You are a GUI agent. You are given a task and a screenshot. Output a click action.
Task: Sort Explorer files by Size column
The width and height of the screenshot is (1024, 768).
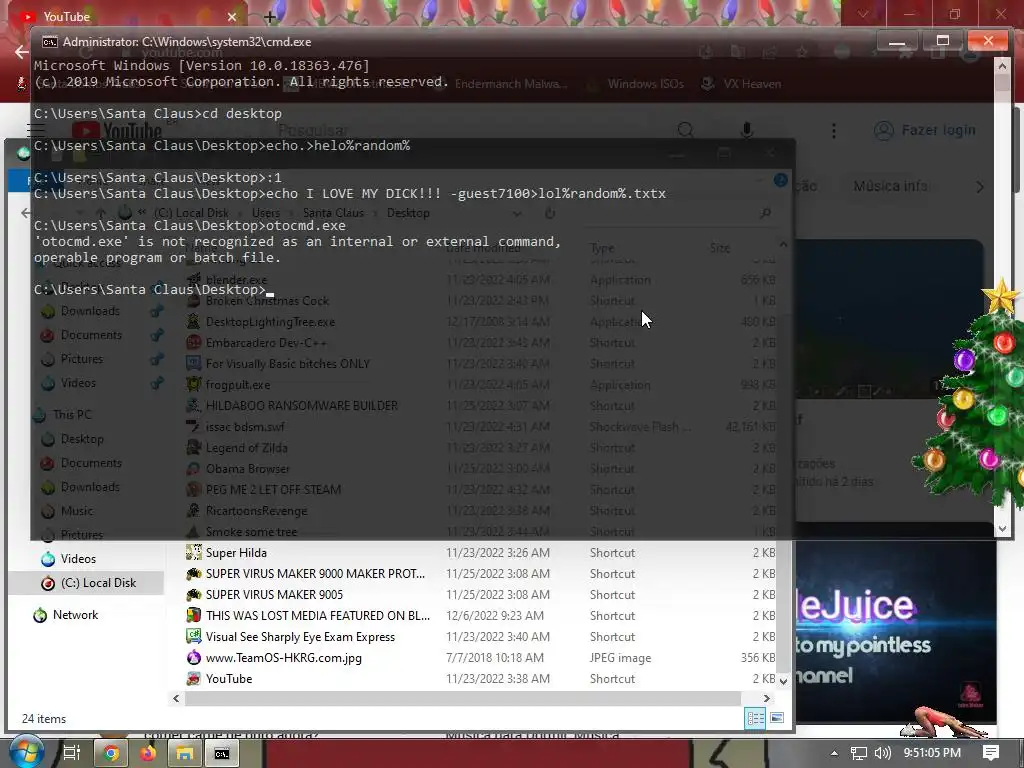coord(720,248)
